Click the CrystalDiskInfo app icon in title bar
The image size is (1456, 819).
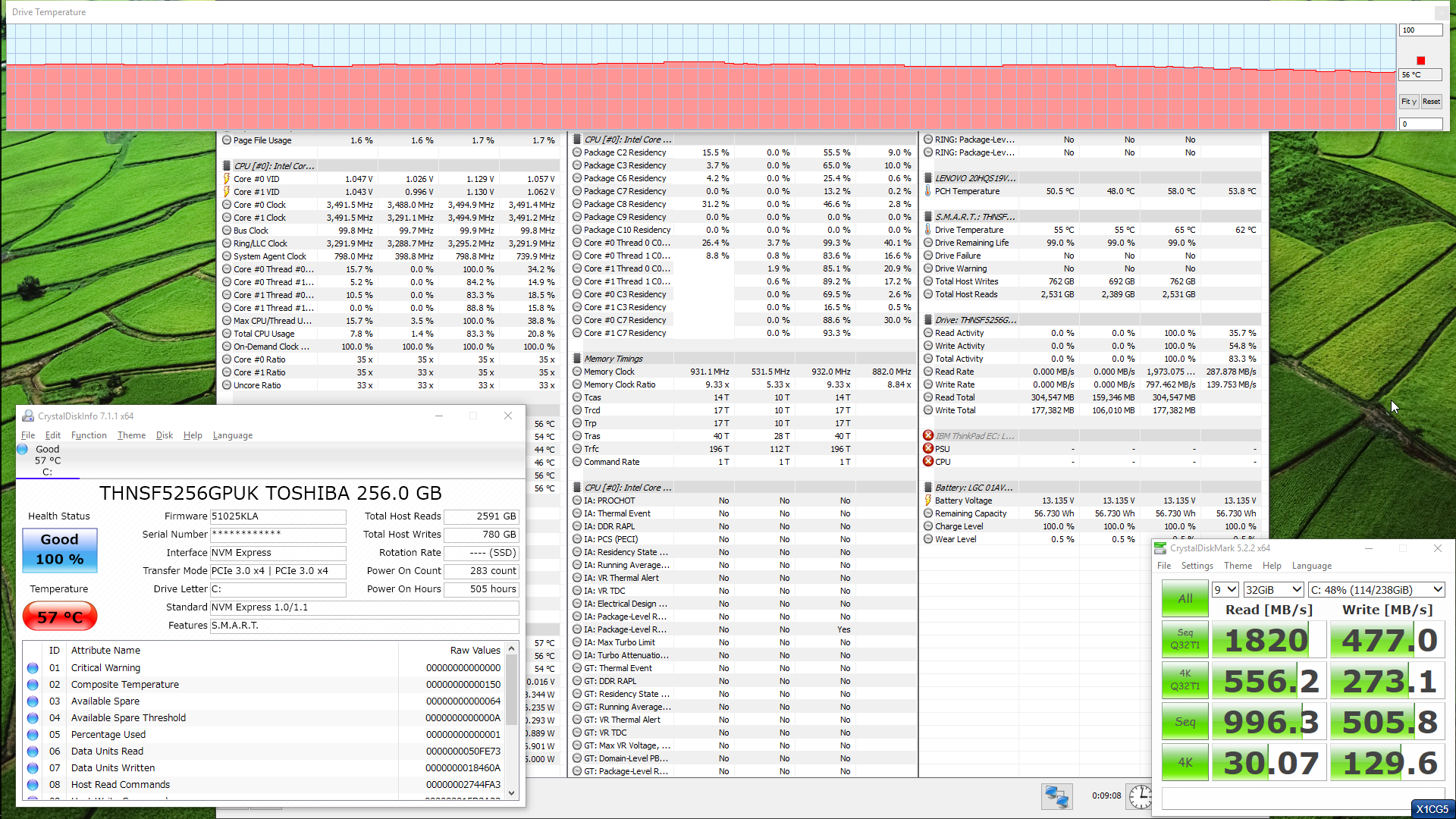click(x=28, y=416)
